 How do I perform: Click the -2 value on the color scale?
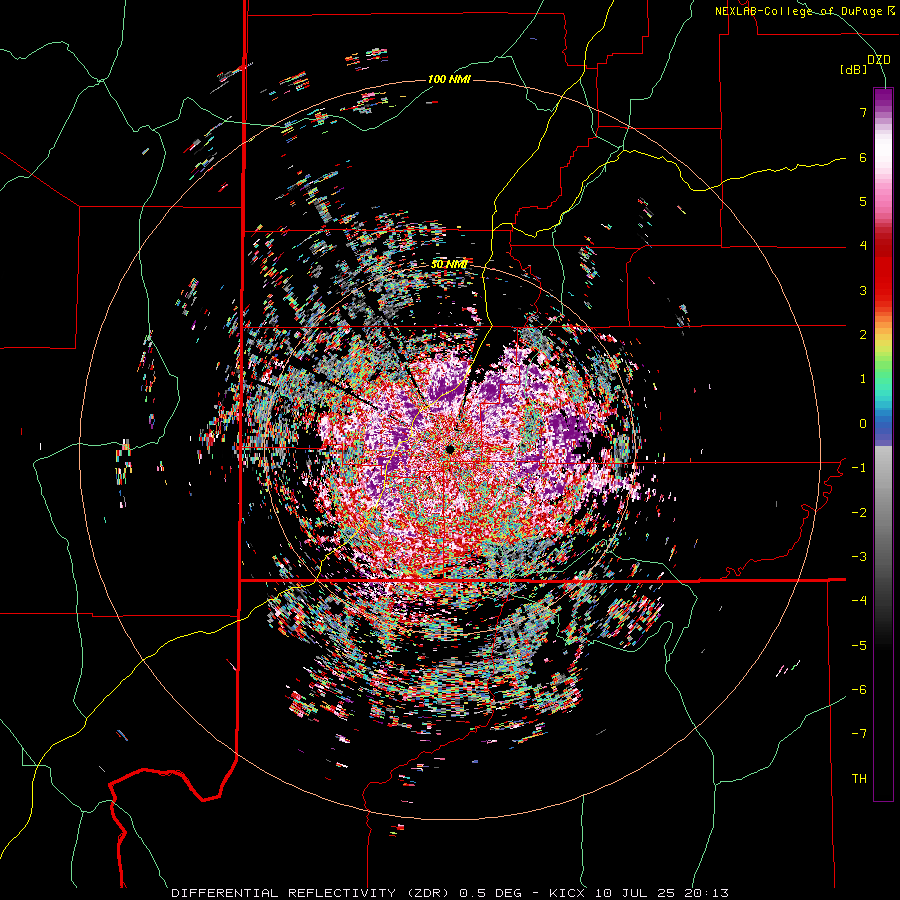859,513
